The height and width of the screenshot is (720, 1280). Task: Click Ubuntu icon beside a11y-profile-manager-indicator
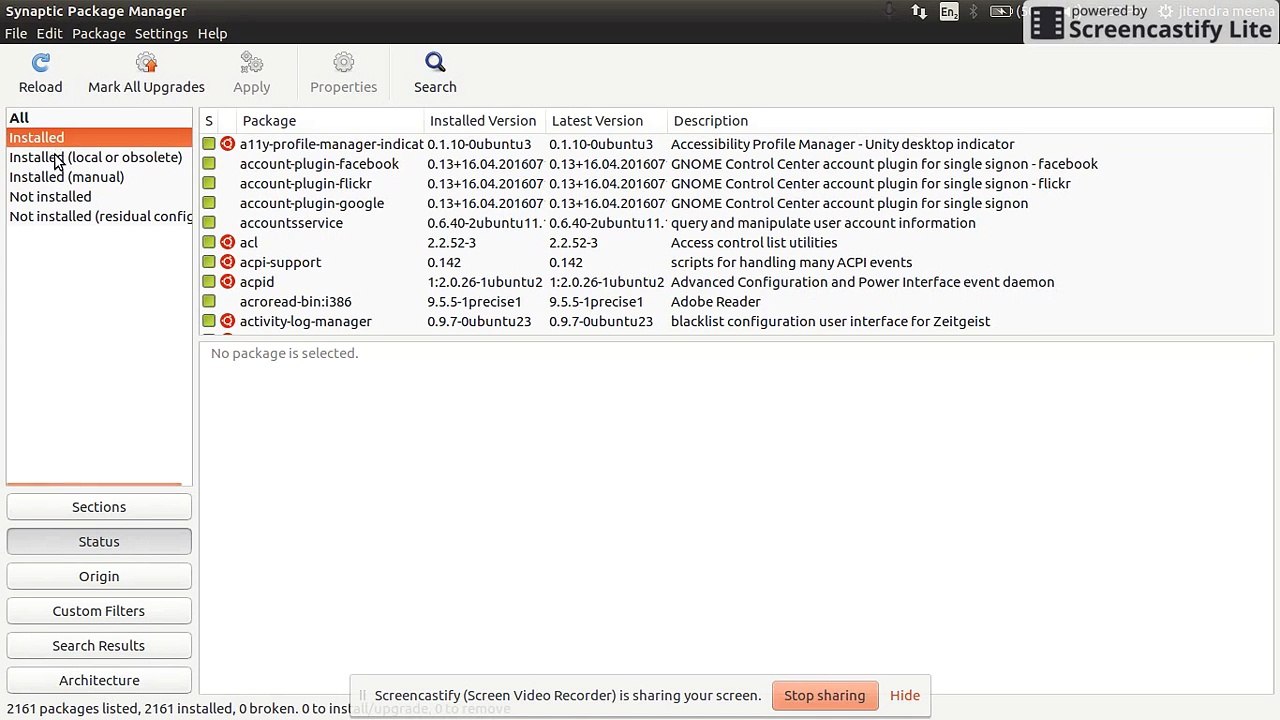(228, 144)
